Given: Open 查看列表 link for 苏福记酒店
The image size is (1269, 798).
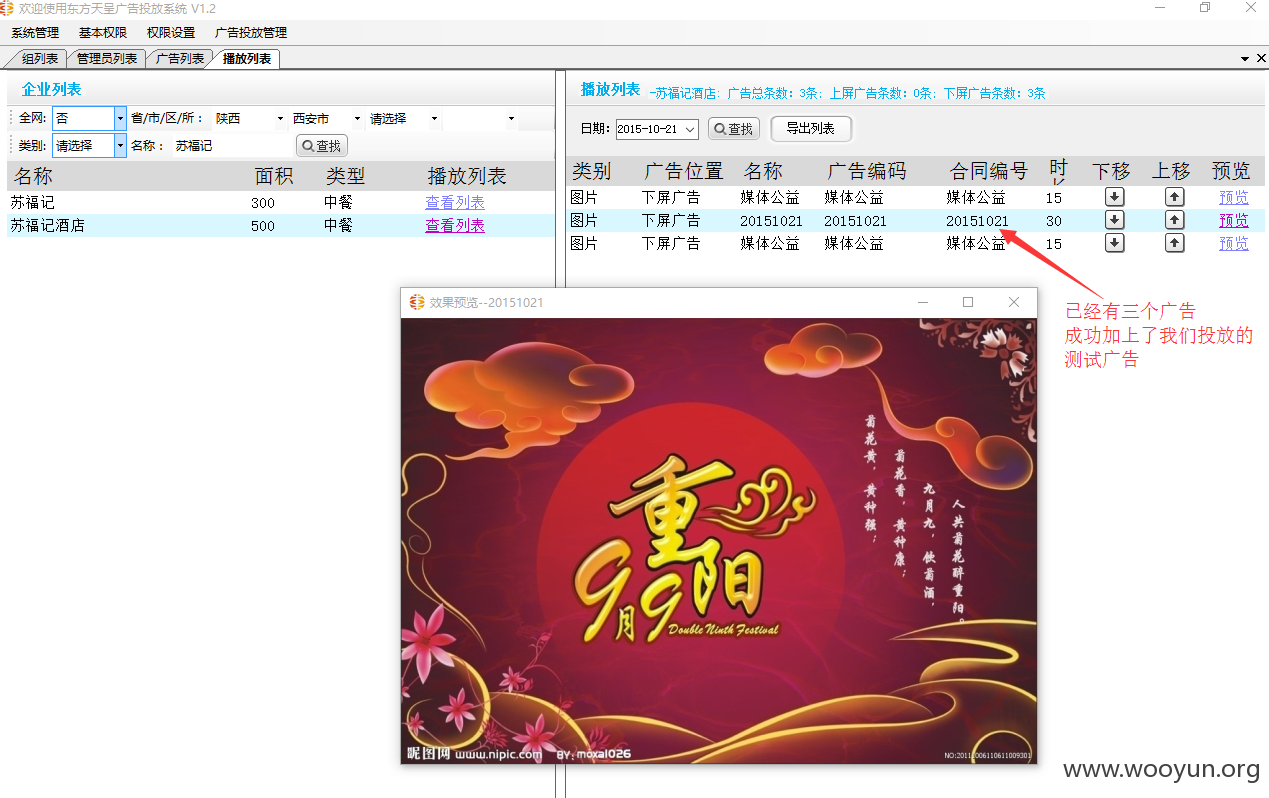Looking at the screenshot, I should point(455,226).
